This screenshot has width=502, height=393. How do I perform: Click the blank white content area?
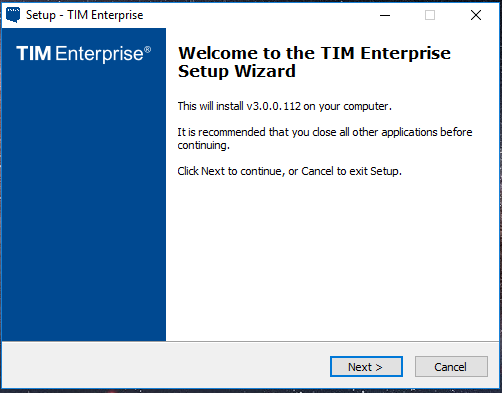point(332,260)
